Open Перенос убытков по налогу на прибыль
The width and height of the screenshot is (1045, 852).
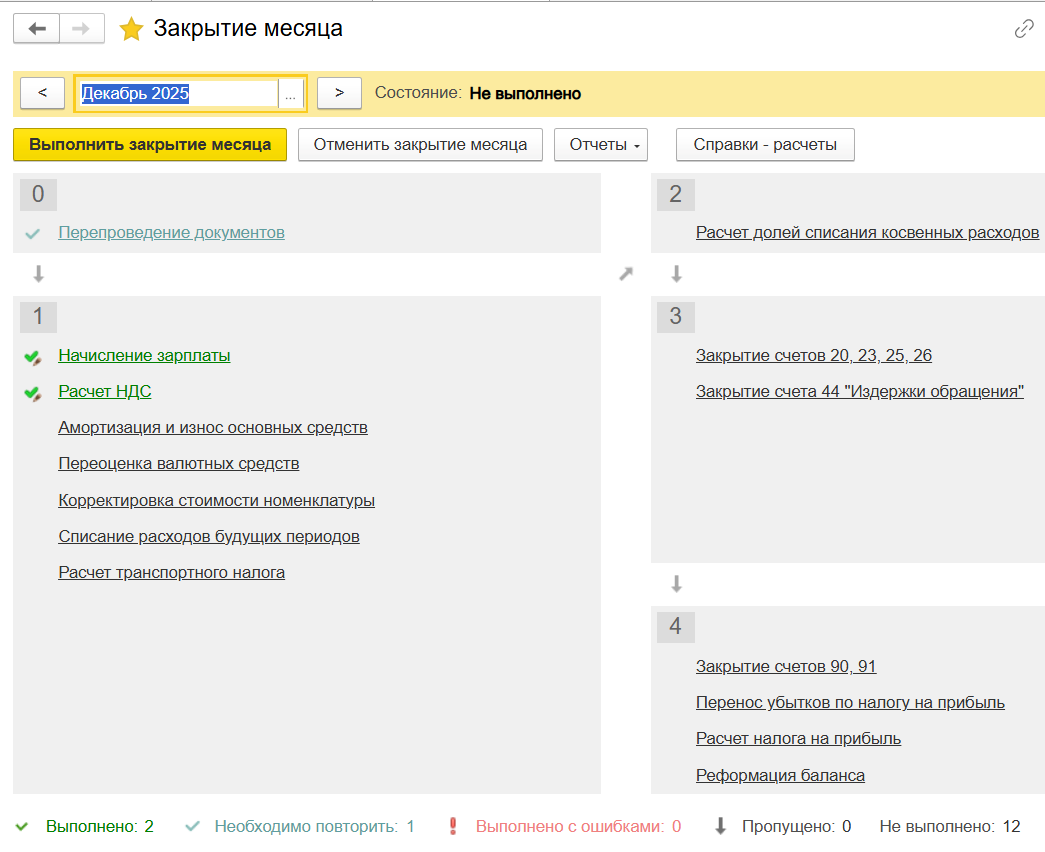point(850,702)
